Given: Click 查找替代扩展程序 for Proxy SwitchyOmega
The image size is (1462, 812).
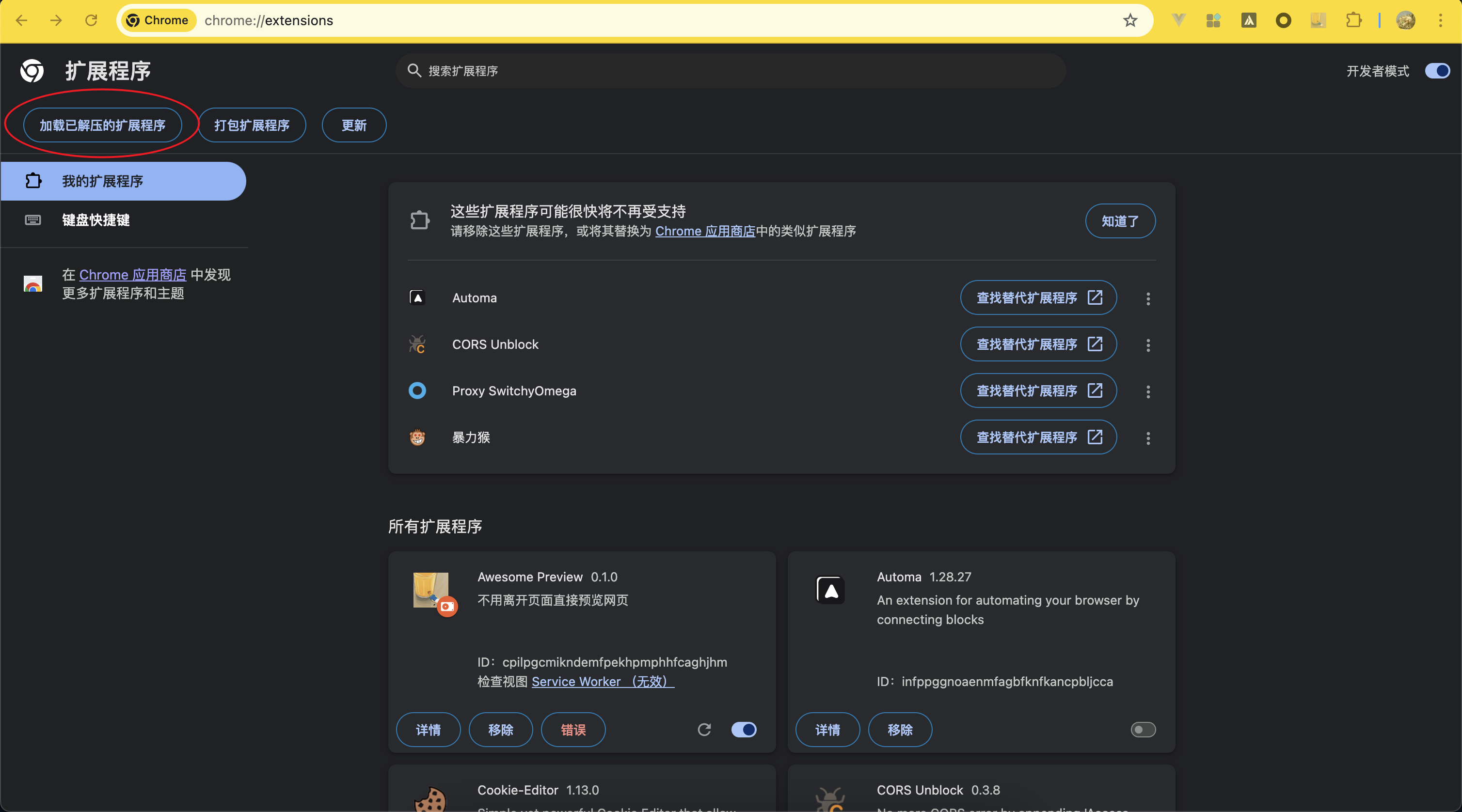Looking at the screenshot, I should pyautogui.click(x=1038, y=391).
